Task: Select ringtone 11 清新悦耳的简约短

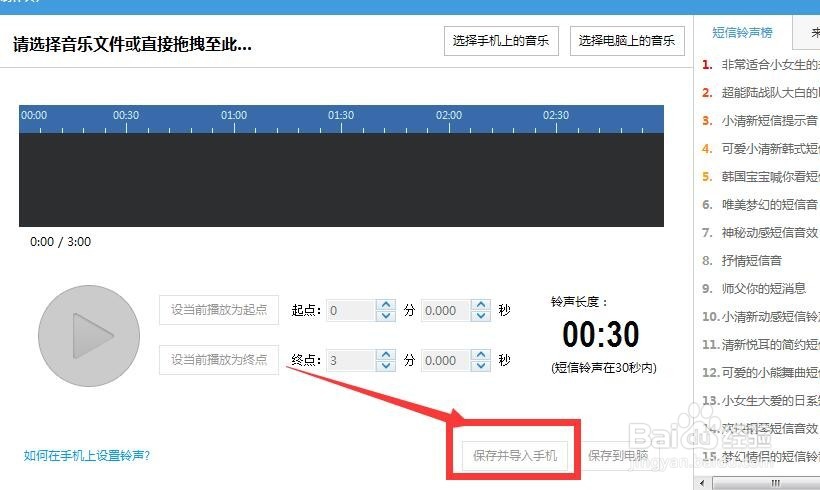Action: [x=760, y=345]
